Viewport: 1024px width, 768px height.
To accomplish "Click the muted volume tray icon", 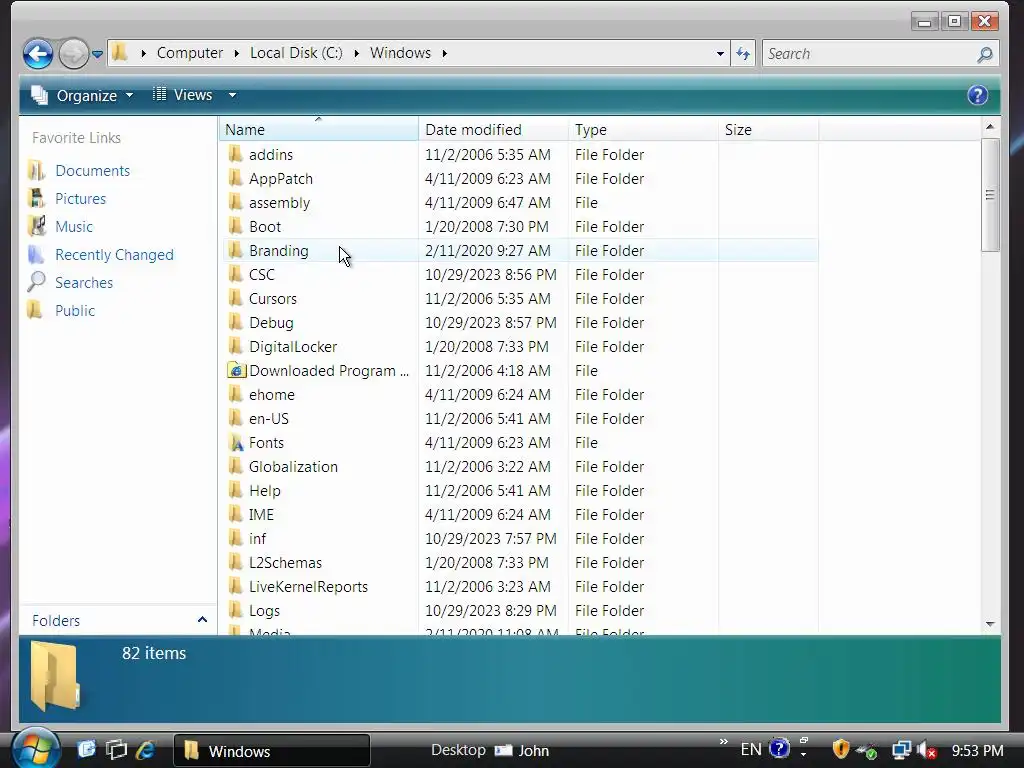I will click(x=926, y=750).
